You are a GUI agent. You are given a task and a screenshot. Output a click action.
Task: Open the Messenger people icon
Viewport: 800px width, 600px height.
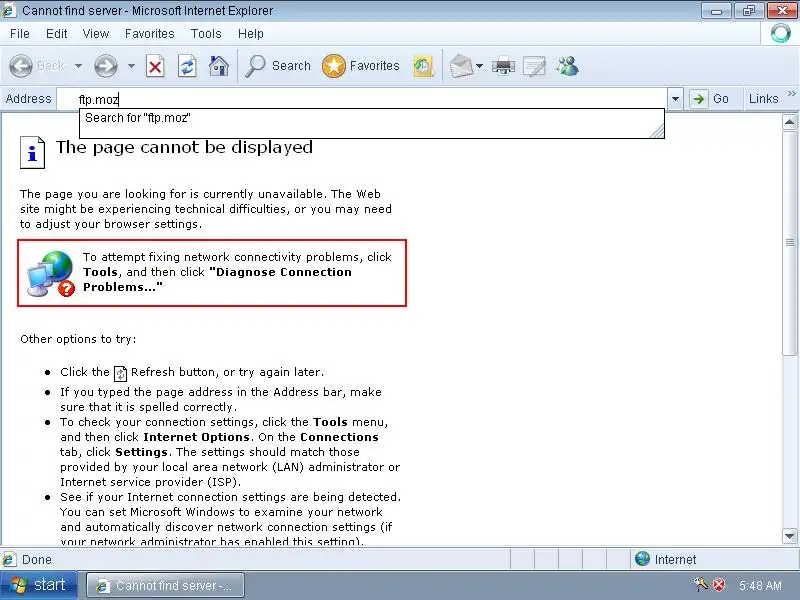point(567,66)
